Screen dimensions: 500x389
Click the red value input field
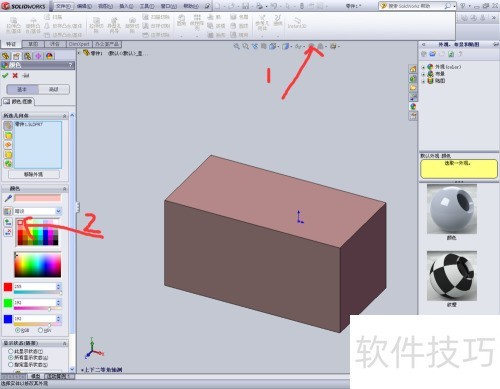click(35, 286)
